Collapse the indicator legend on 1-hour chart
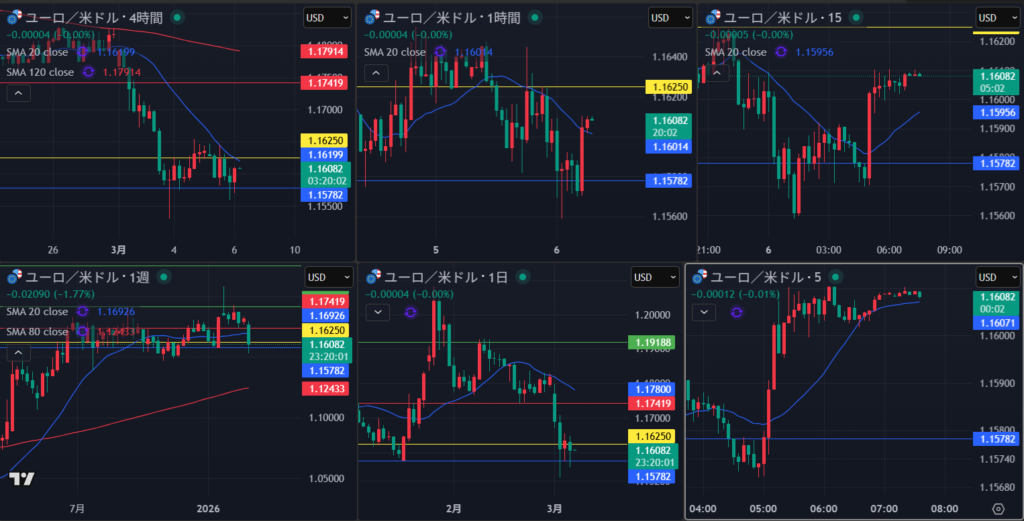The width and height of the screenshot is (1024, 521). coord(375,73)
